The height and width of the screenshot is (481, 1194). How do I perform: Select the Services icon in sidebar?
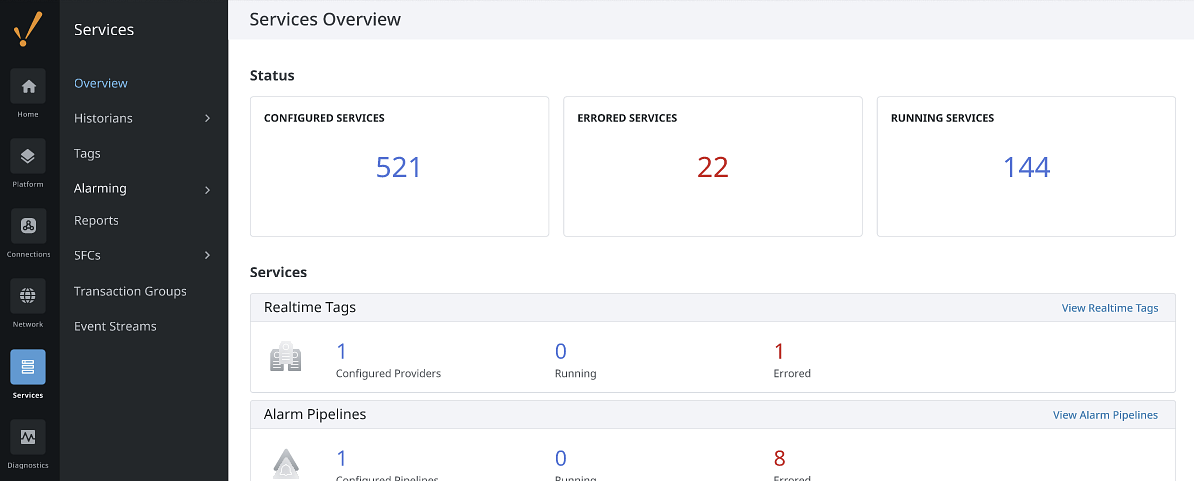[x=28, y=367]
